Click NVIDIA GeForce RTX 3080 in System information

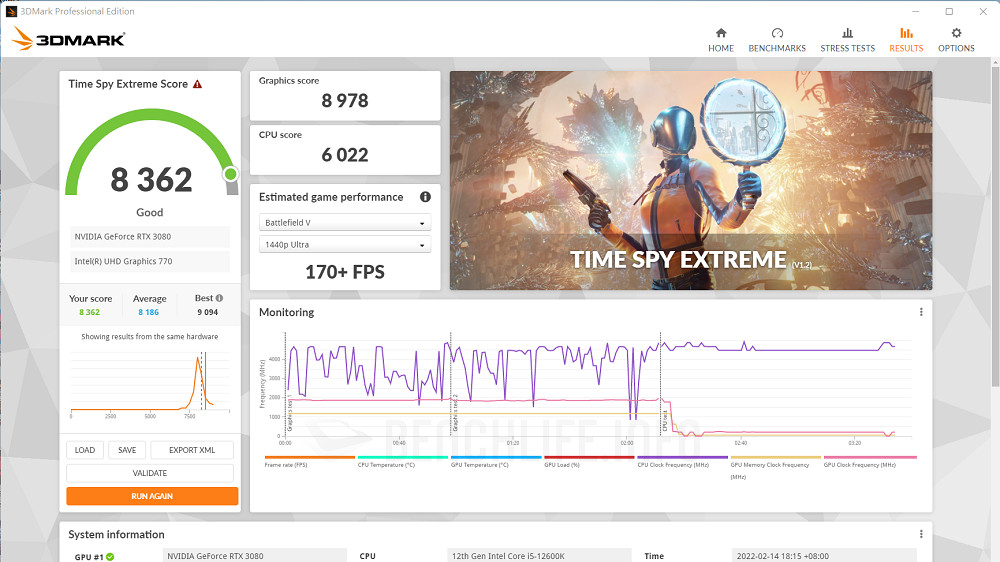pos(254,556)
